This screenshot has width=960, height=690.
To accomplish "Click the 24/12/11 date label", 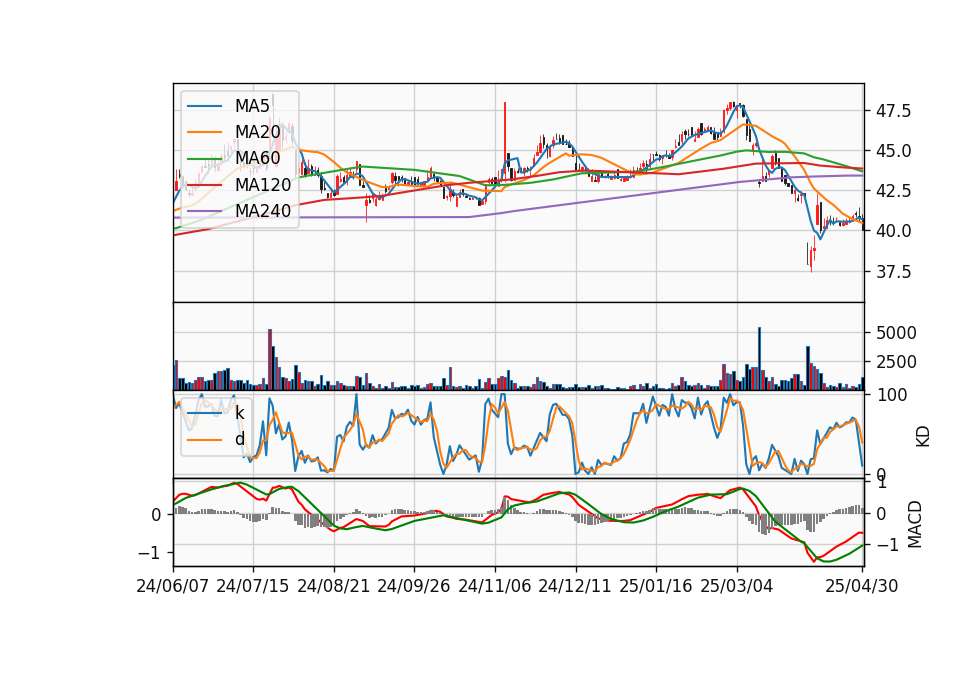I will tap(576, 587).
